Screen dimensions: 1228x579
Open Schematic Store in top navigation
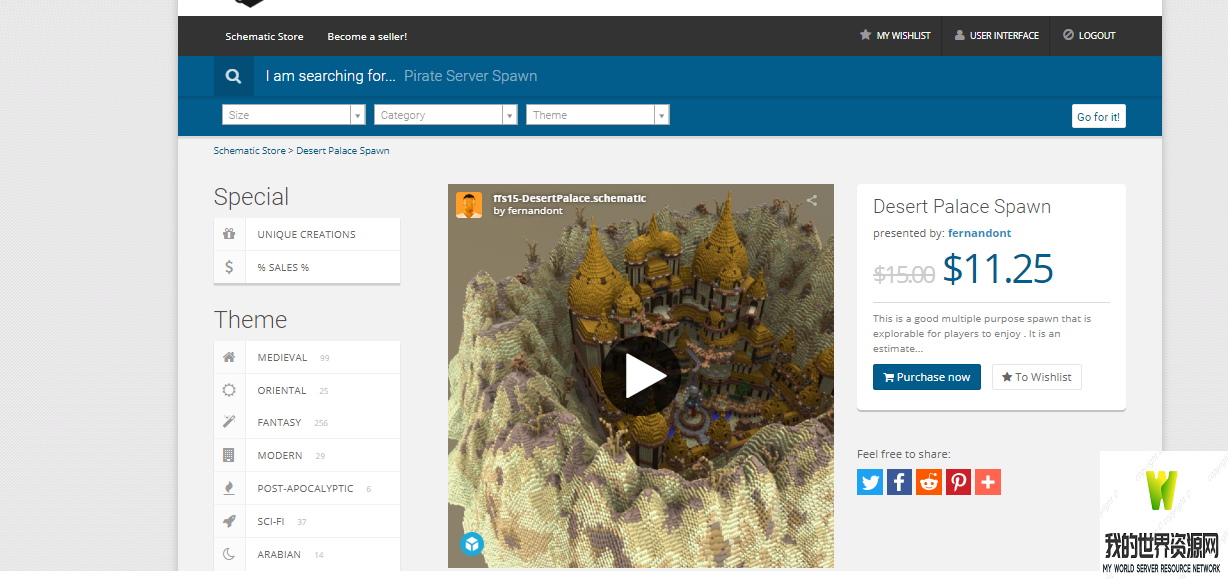(x=264, y=36)
